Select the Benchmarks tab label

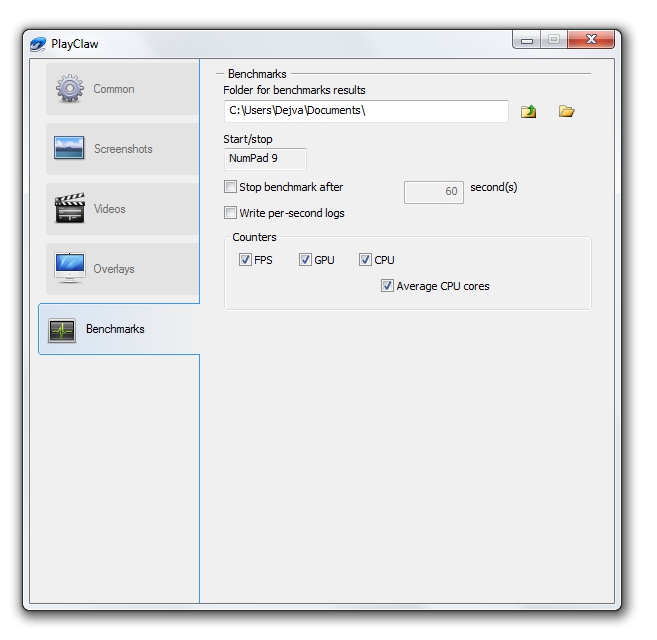coord(115,329)
